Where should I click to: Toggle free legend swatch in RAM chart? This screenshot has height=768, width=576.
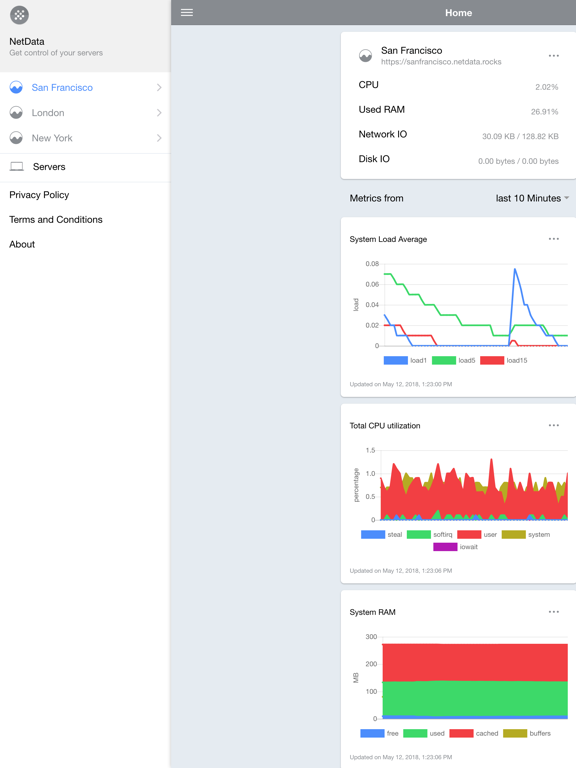tap(372, 733)
